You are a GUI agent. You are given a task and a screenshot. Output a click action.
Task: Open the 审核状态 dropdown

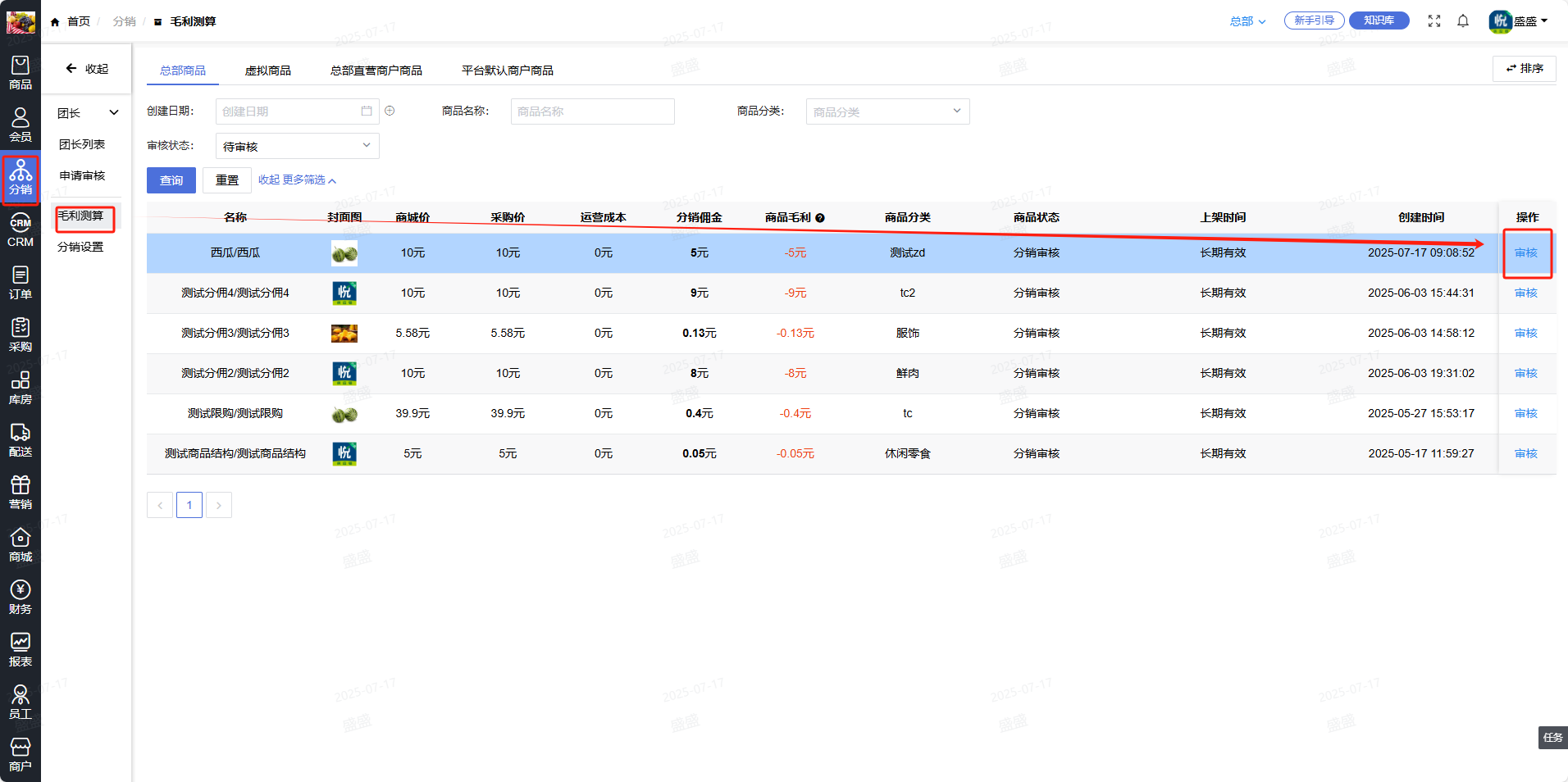tap(297, 146)
